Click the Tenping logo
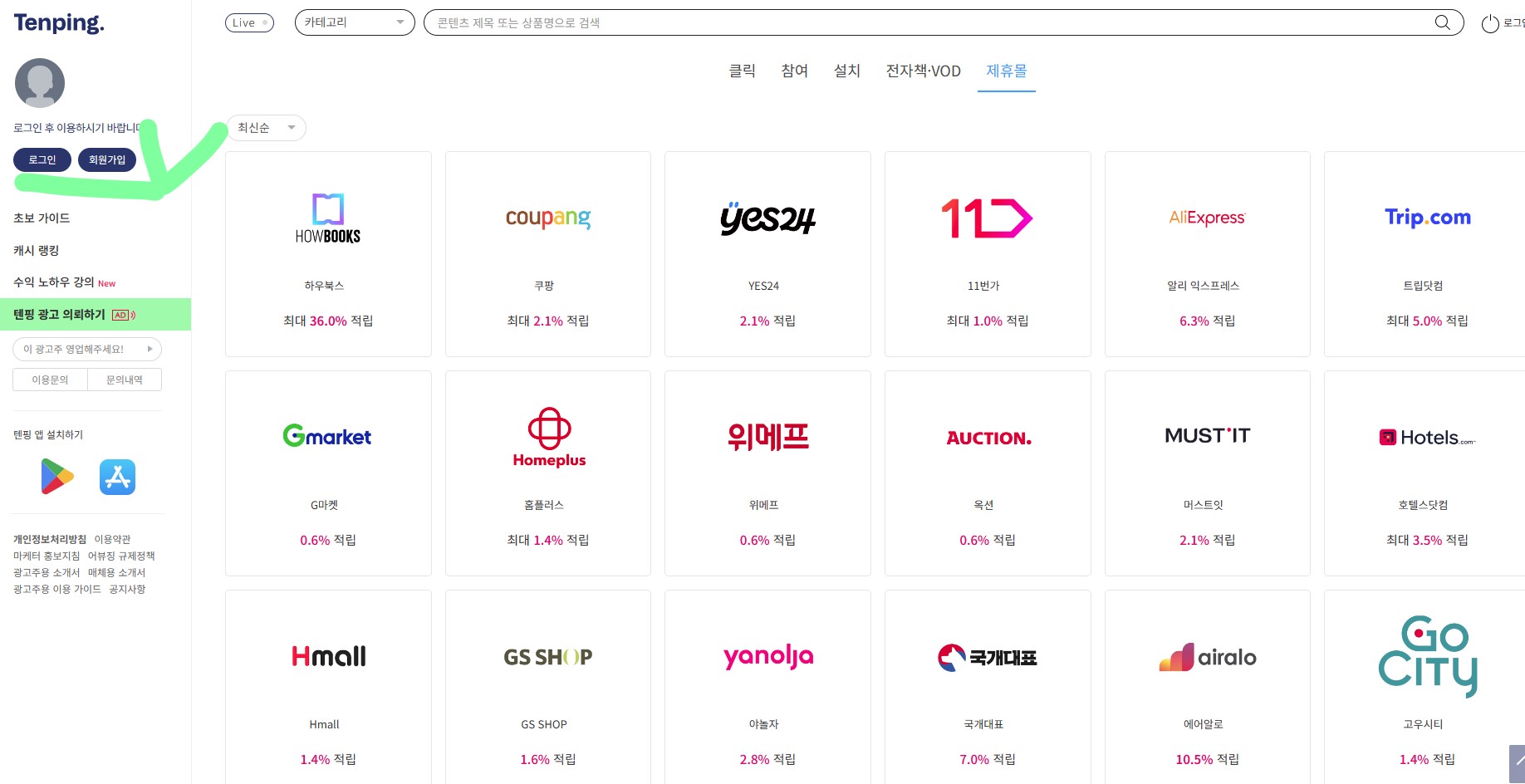The height and width of the screenshot is (784, 1525). tap(59, 23)
